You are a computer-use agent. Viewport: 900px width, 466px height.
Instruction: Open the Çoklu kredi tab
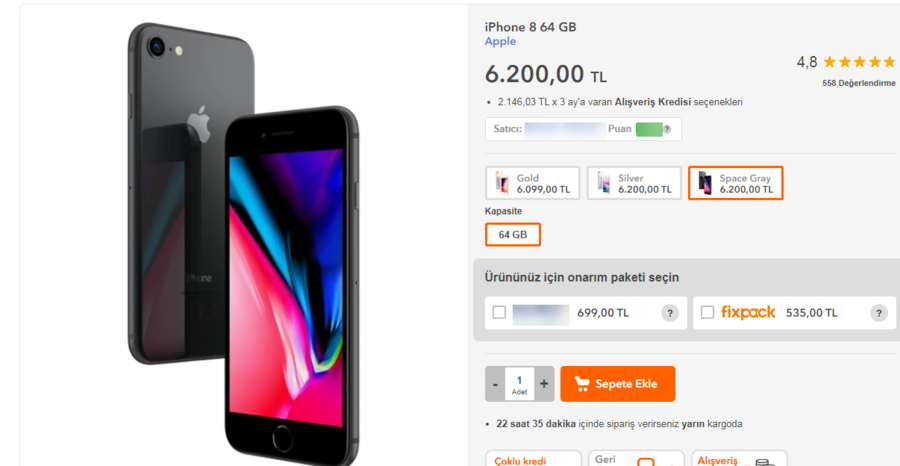pos(533,460)
